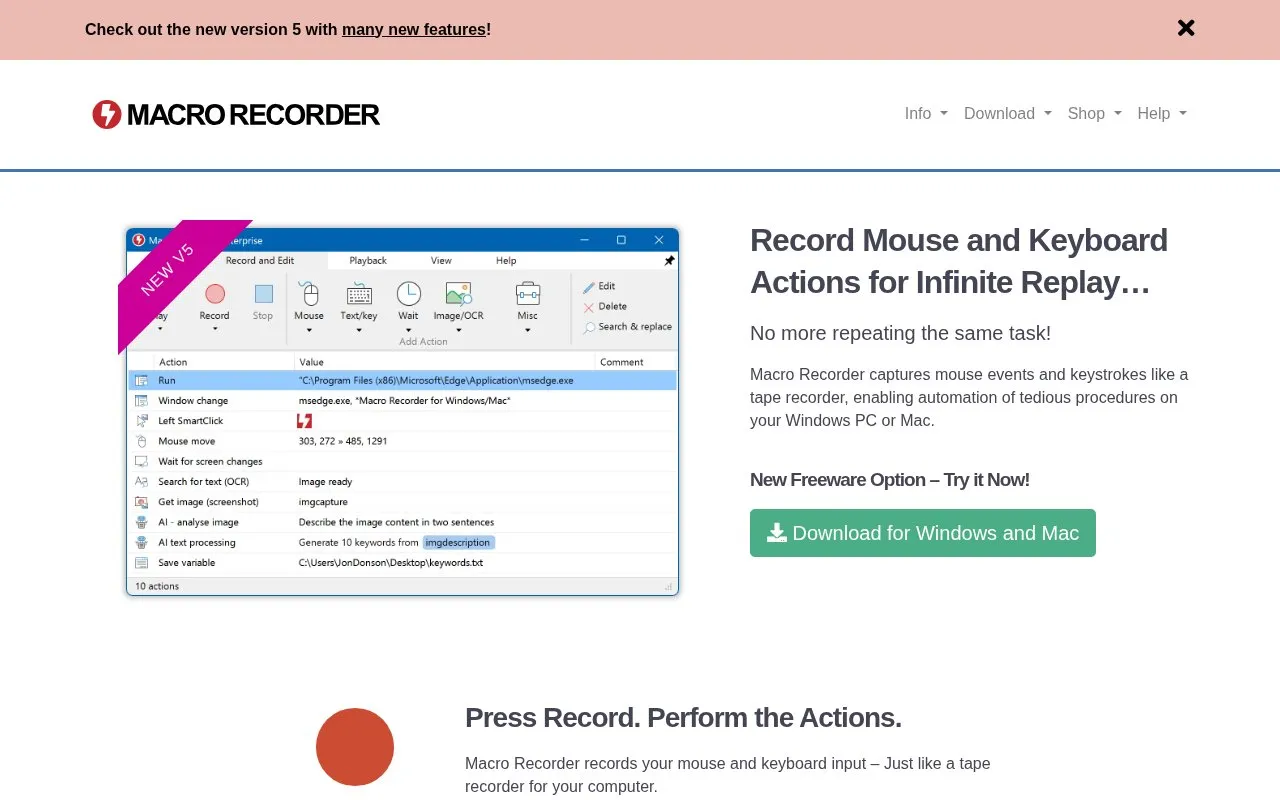Image resolution: width=1280 pixels, height=800 pixels.
Task: Expand the Shop navigation dropdown
Action: click(1095, 114)
